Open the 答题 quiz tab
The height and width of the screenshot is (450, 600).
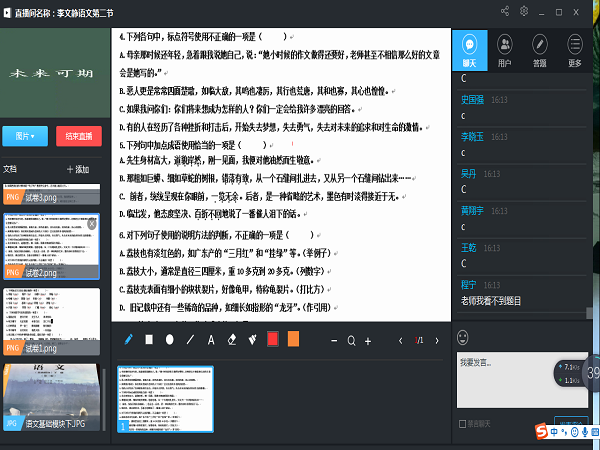coord(540,49)
